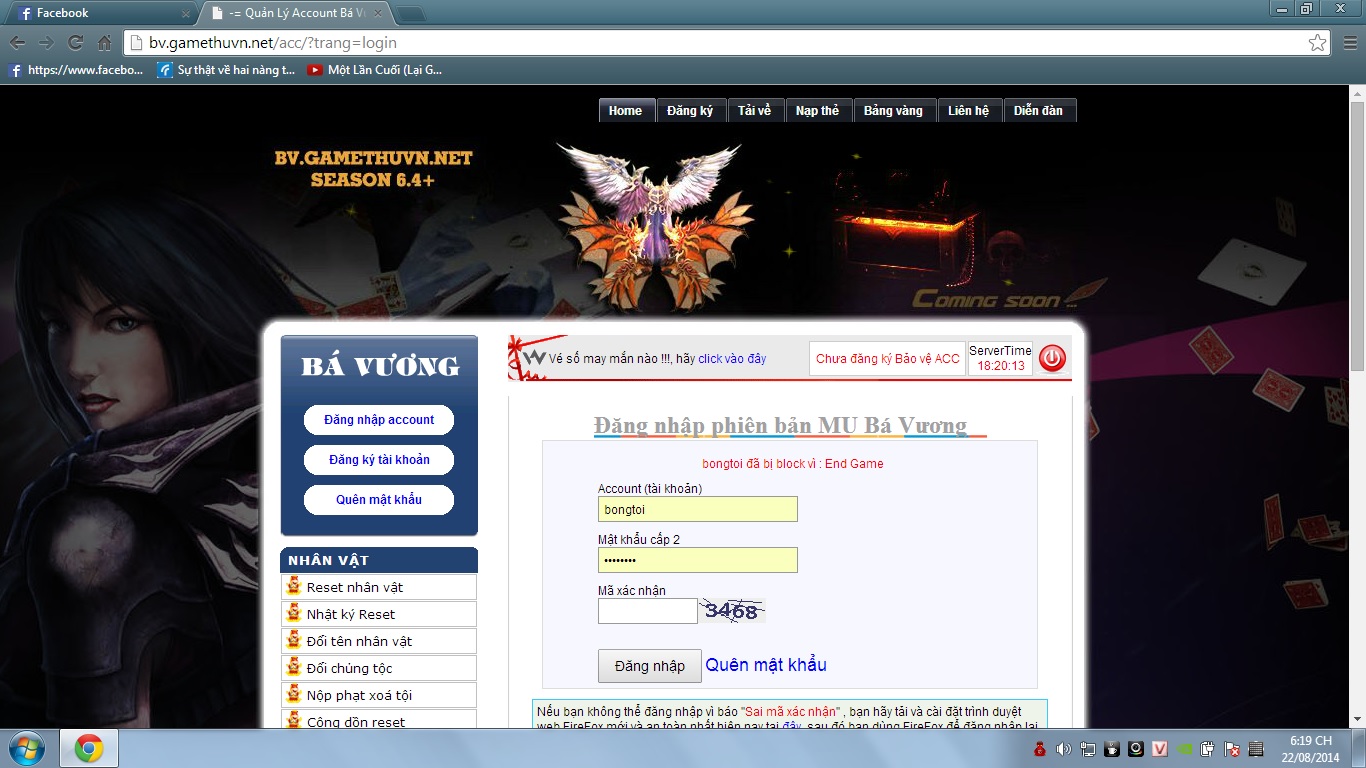The height and width of the screenshot is (768, 1366).
Task: Submit form with Đăng nhập button
Action: 650,666
